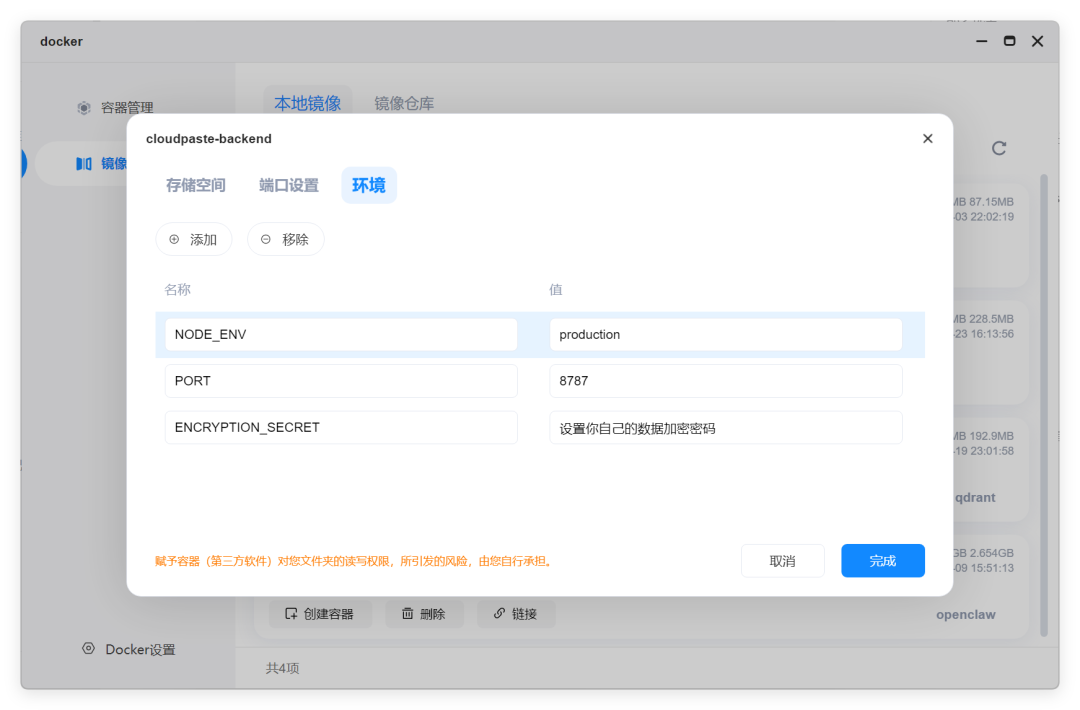Viewport: 1080px width, 710px height.
Task: Select the 环境 tab
Action: pos(369,185)
